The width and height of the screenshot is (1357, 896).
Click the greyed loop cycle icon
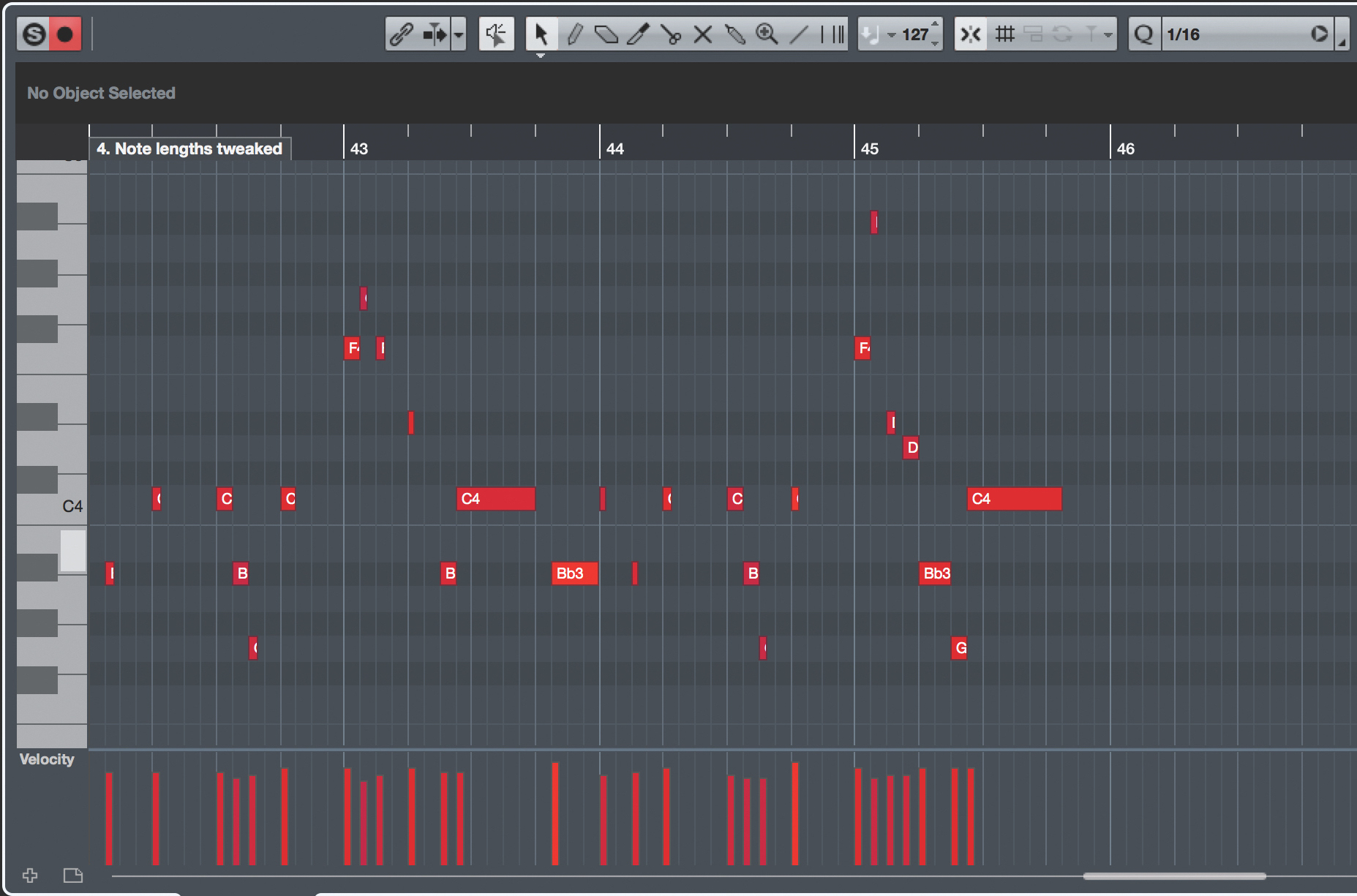pos(1062,34)
